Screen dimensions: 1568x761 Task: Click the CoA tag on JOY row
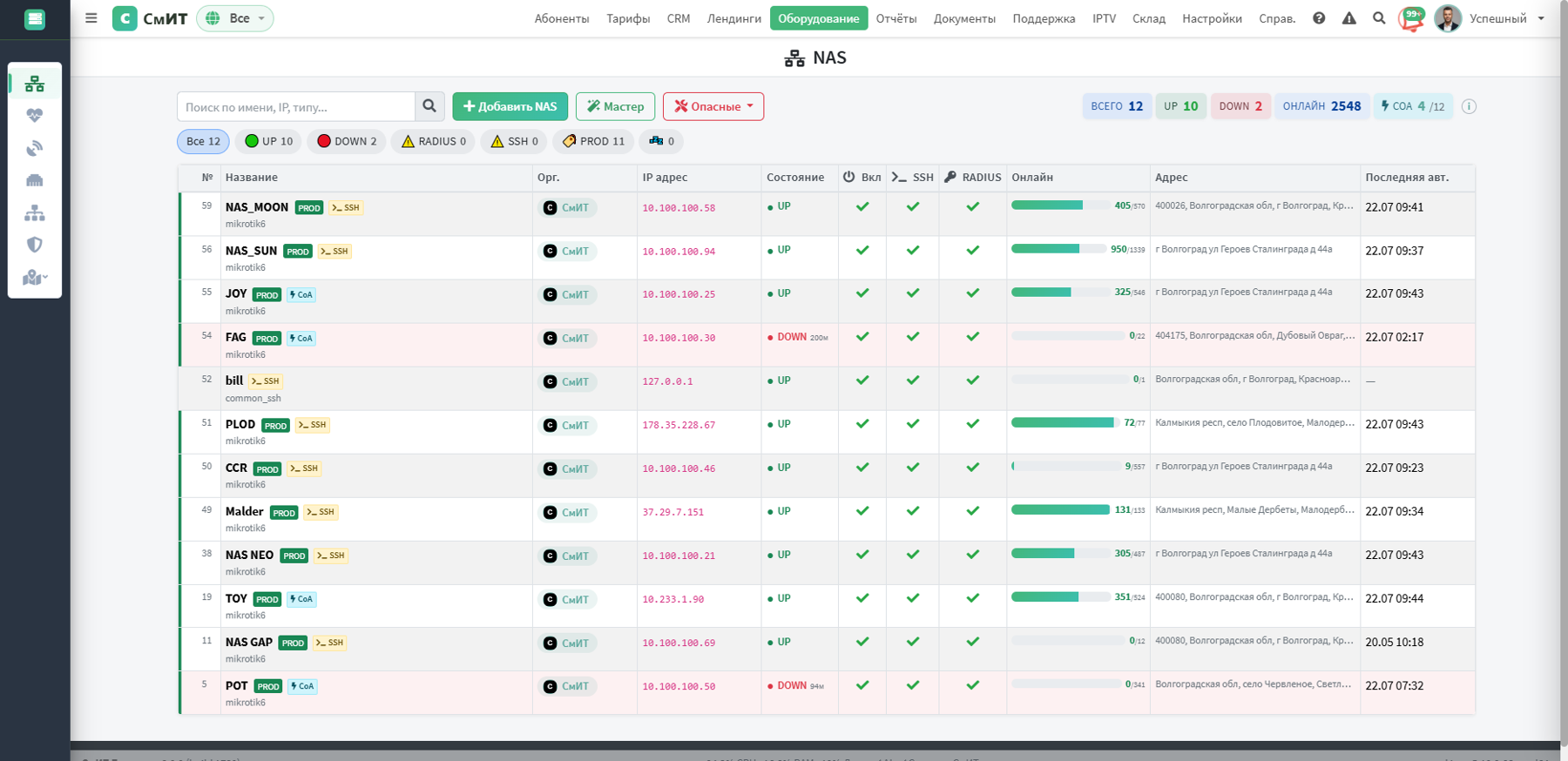[x=301, y=294]
